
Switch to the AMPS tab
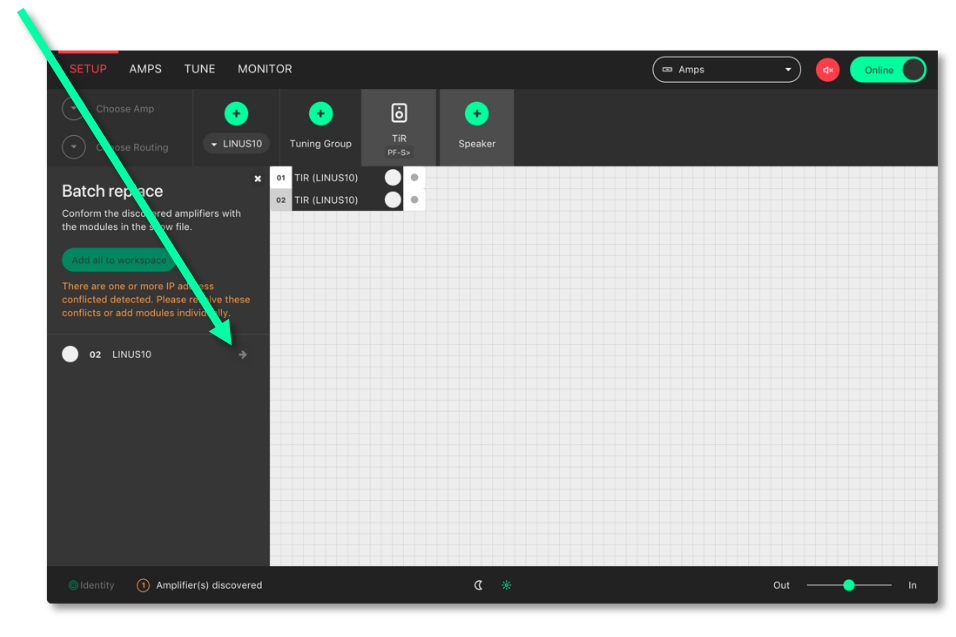tap(145, 69)
